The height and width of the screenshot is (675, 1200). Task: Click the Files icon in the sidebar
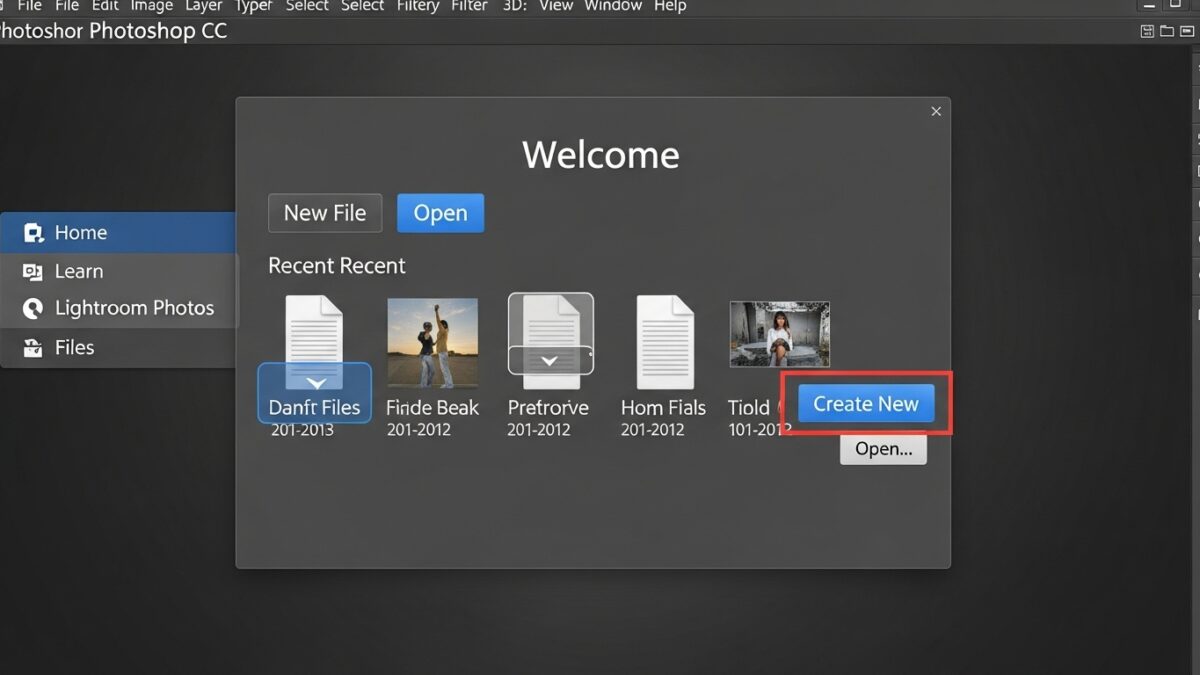[33, 348]
